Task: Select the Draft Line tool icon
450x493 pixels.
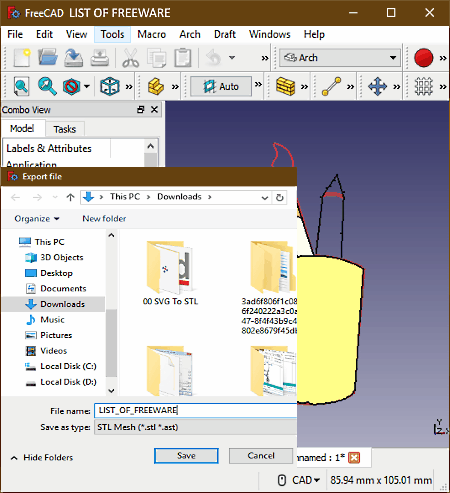Action: click(331, 86)
